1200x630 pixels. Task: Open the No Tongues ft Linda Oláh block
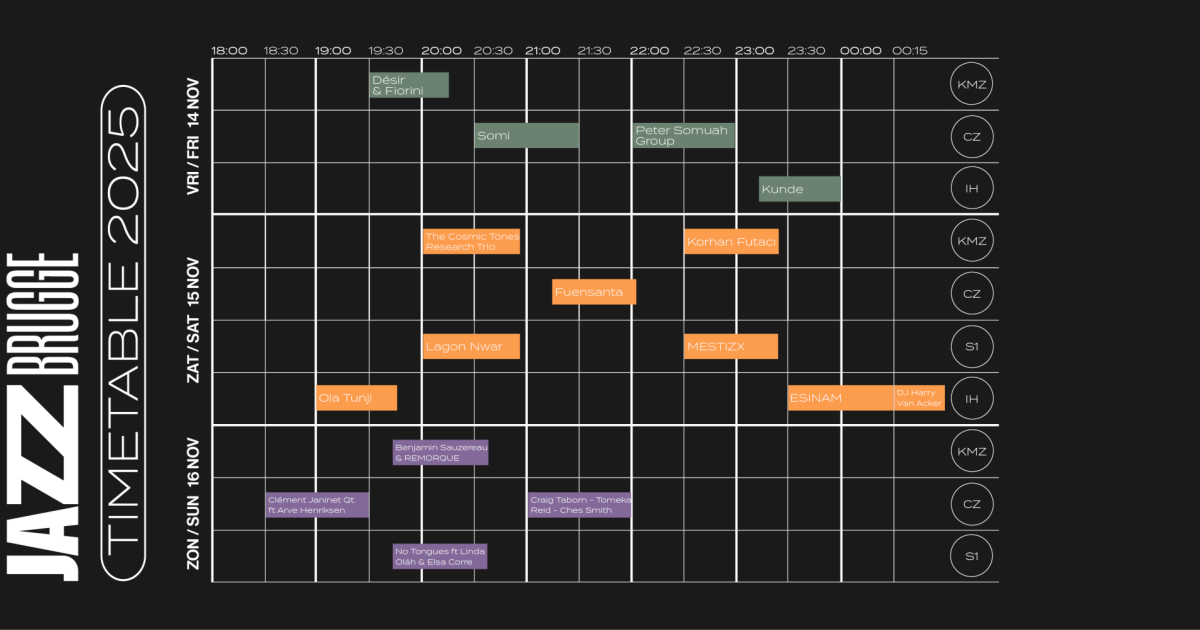tap(440, 556)
